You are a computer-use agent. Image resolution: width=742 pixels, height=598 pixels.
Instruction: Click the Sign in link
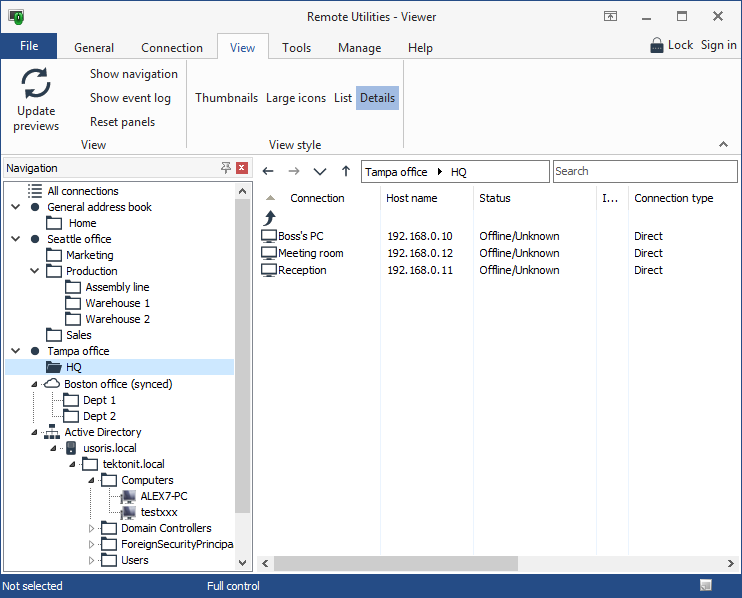718,45
